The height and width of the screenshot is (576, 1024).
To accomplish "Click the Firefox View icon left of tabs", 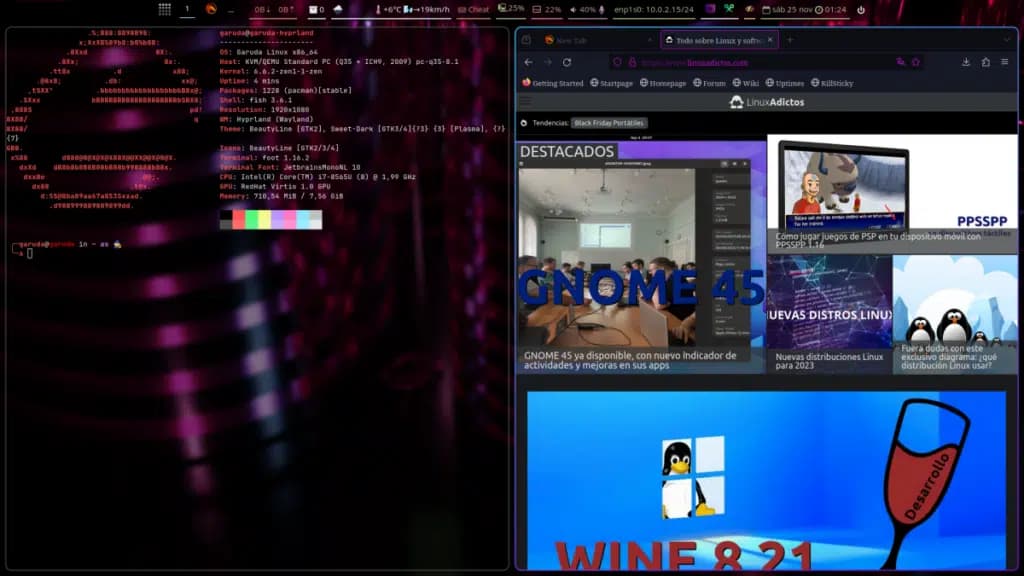I will tap(526, 40).
